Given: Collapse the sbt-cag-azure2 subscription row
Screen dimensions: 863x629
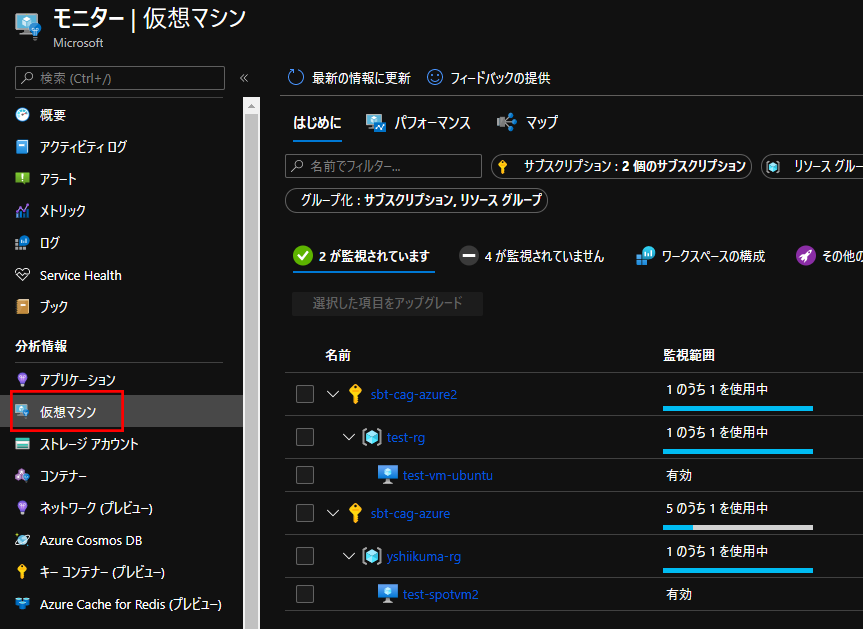Looking at the screenshot, I should [332, 394].
